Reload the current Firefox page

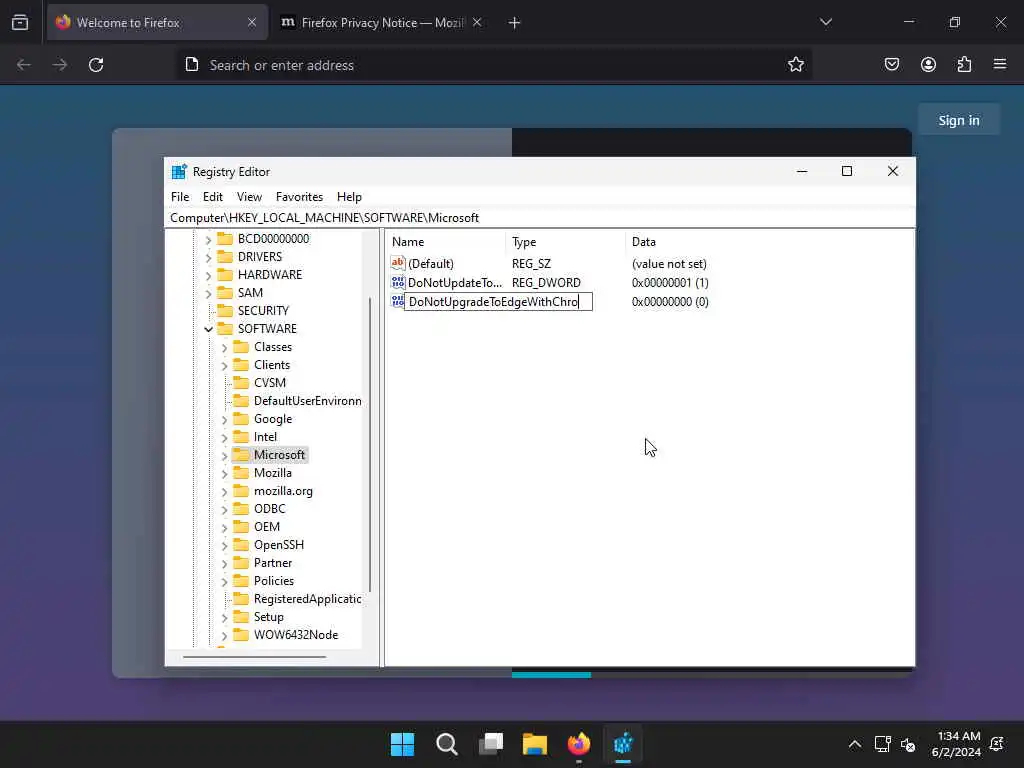point(96,65)
